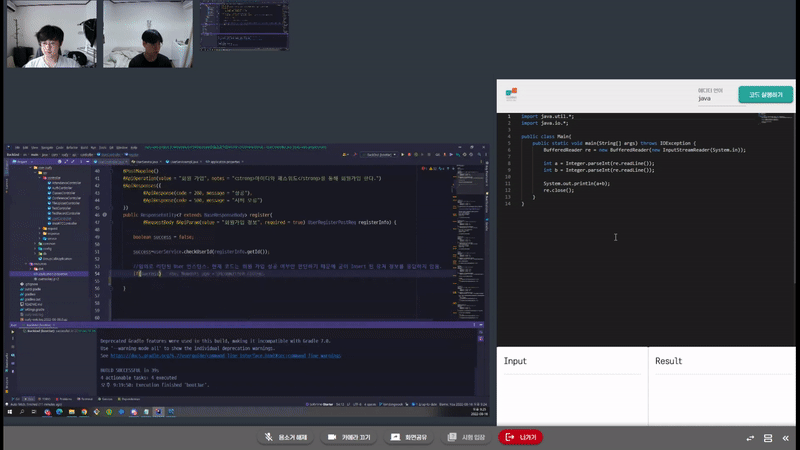The image size is (800, 450).
Task: Expand the config folder in project tree
Action: click(35, 248)
